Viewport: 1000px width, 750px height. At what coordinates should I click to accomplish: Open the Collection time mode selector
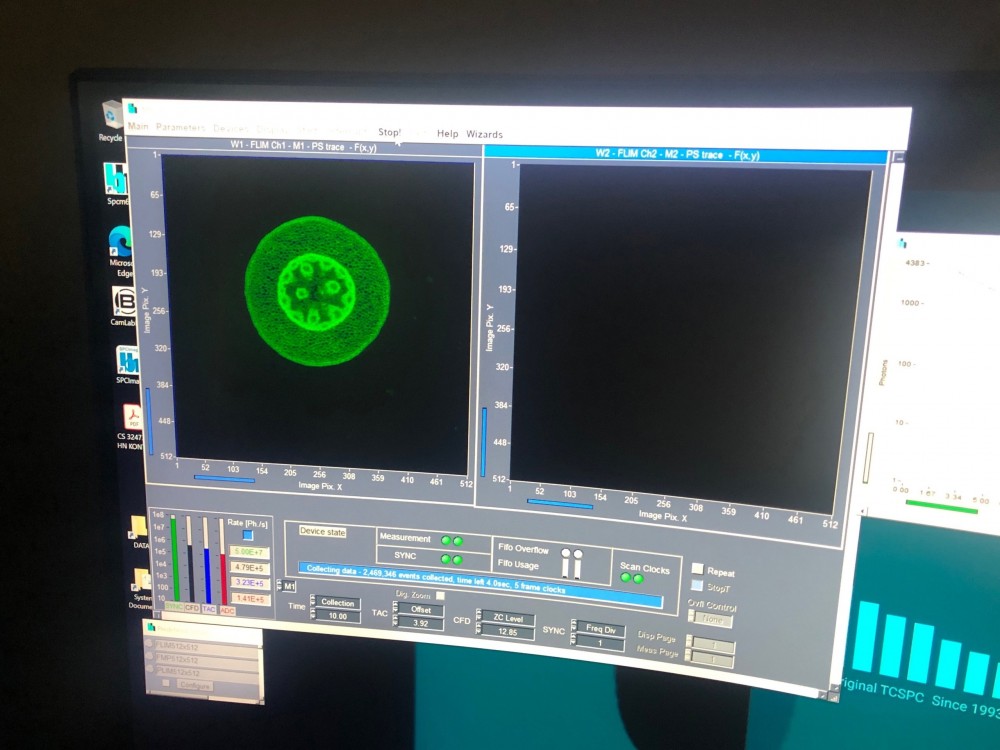[337, 603]
